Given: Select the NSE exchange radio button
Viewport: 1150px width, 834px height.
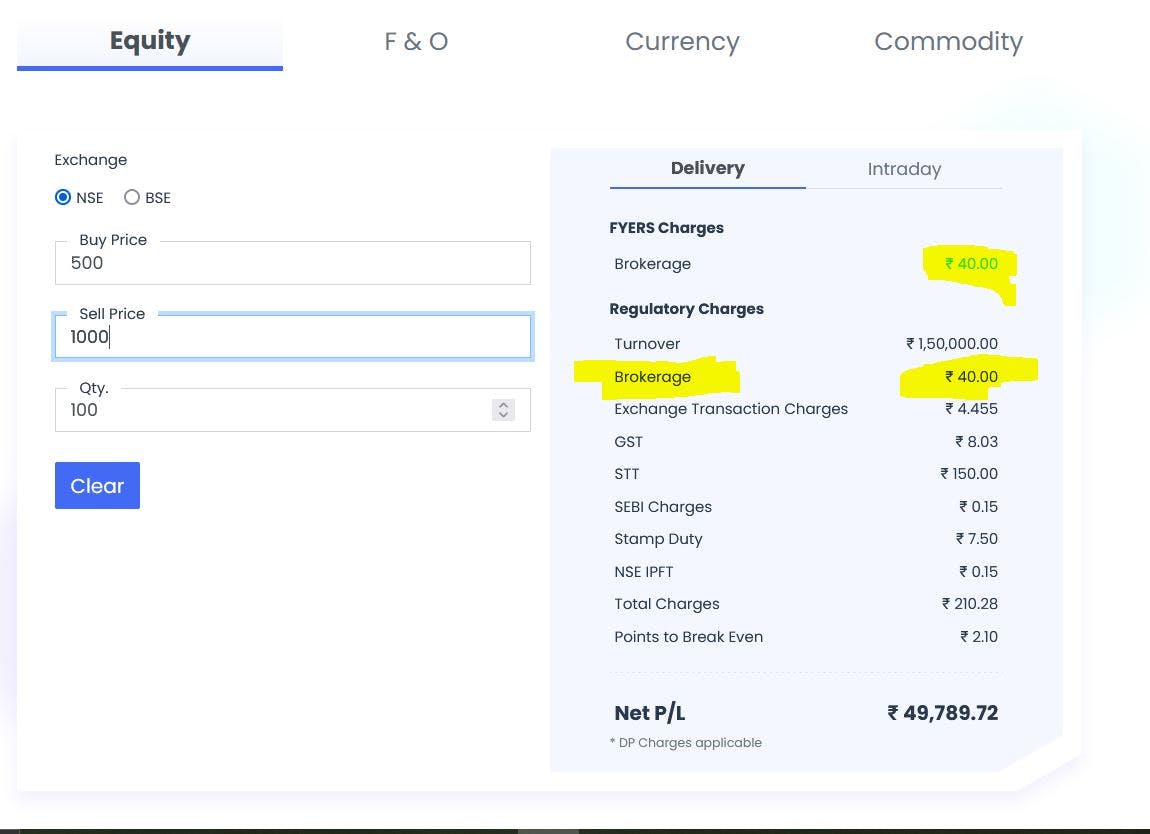Looking at the screenshot, I should [x=63, y=198].
